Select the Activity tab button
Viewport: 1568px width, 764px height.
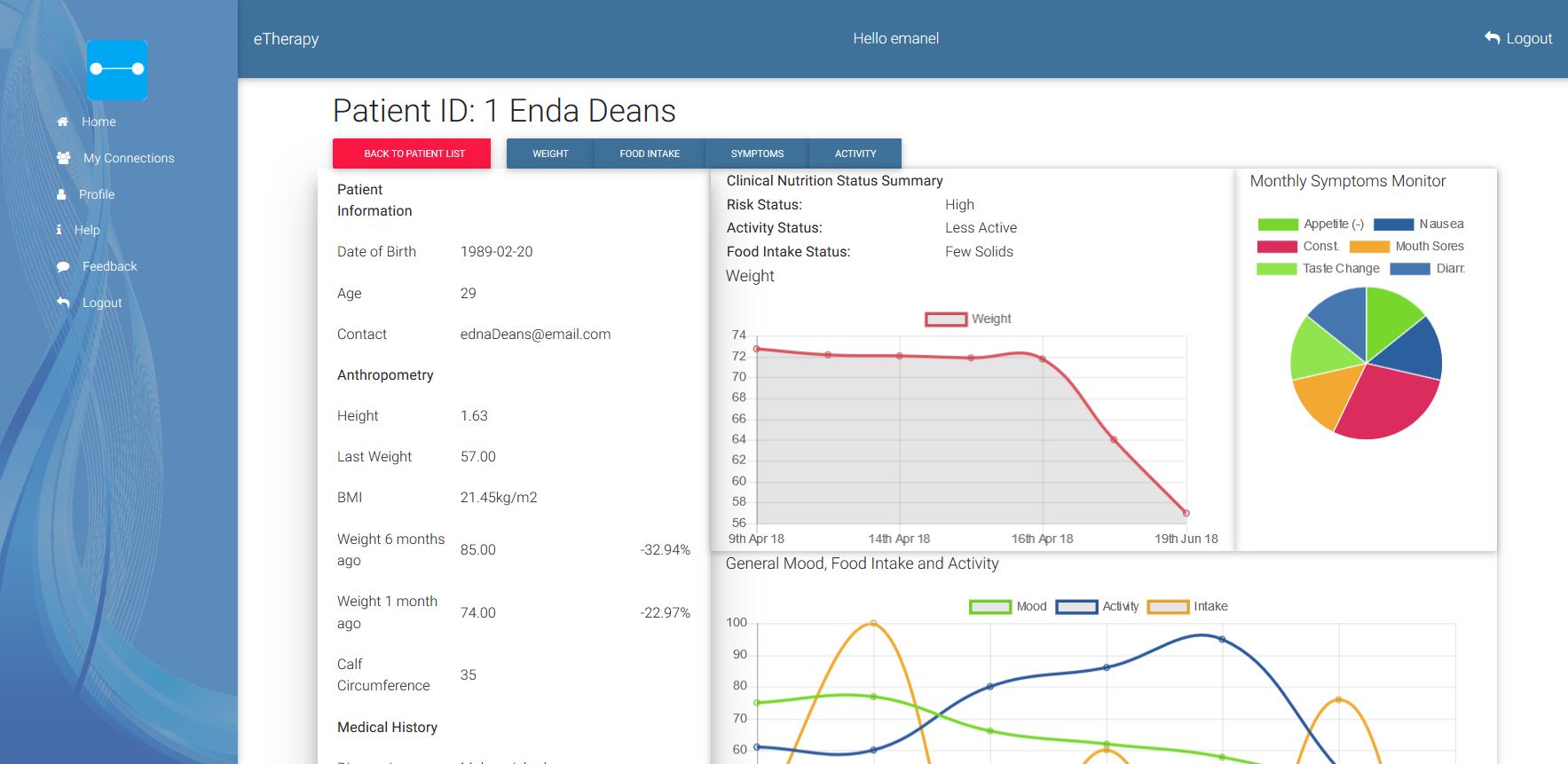(855, 154)
